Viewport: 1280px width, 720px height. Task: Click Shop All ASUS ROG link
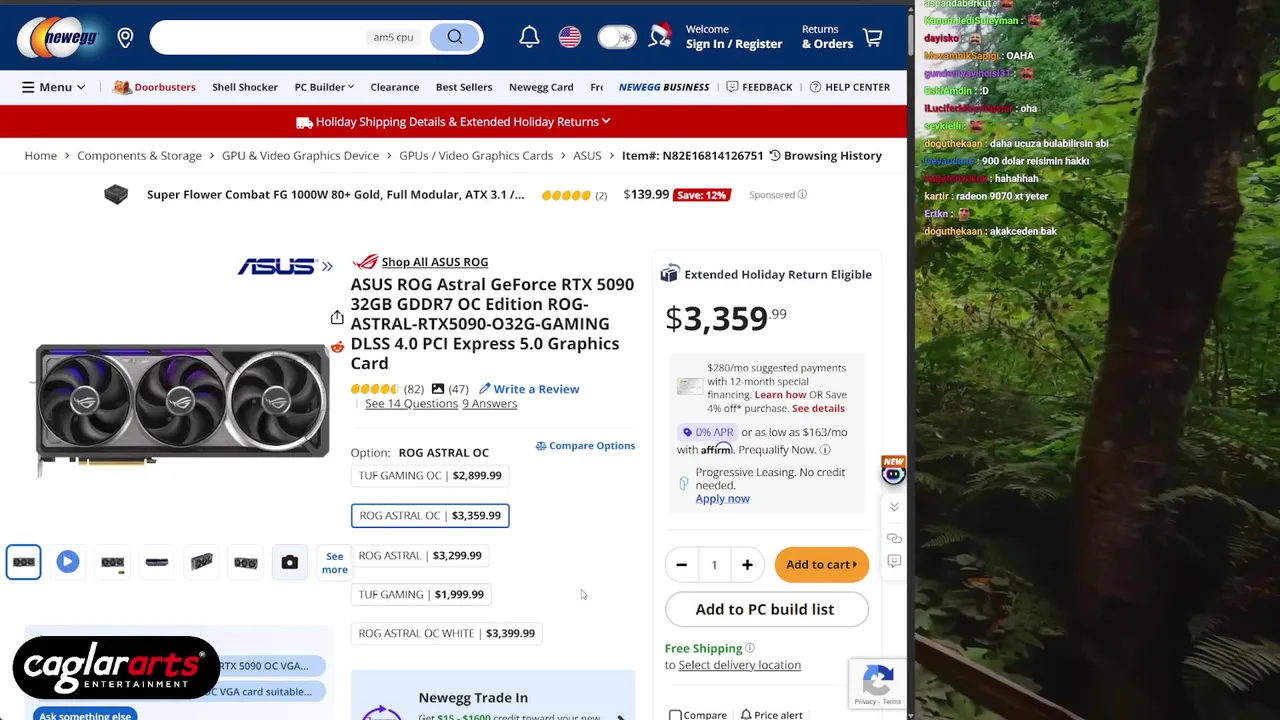[x=434, y=262]
